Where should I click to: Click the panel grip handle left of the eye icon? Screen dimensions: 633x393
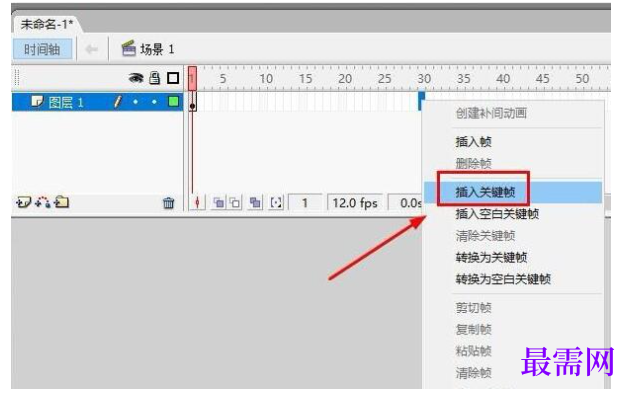pos(17,78)
